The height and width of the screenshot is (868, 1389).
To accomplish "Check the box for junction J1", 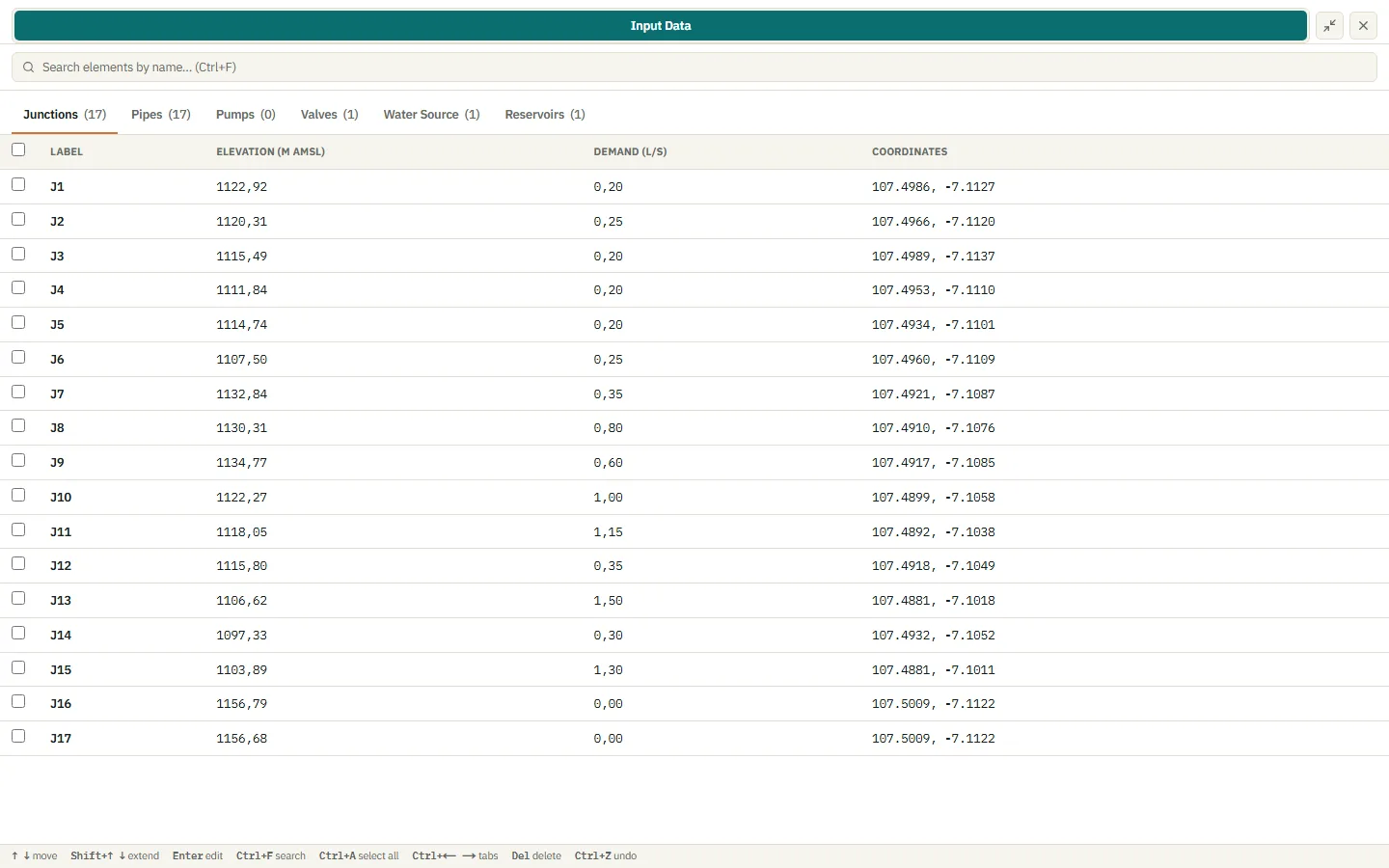I will pos(18,184).
